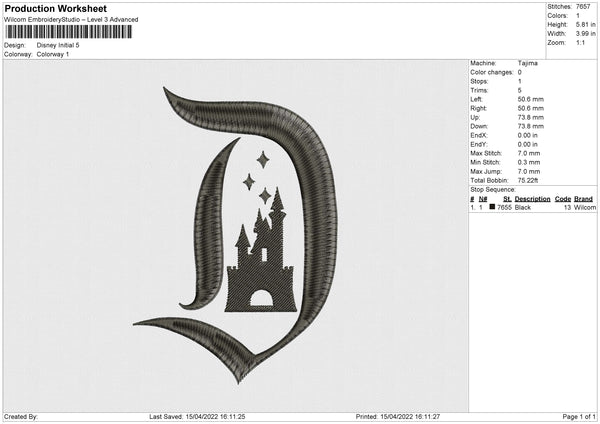Click the 'N#' column header
The height and width of the screenshot is (424, 600).
[483, 199]
